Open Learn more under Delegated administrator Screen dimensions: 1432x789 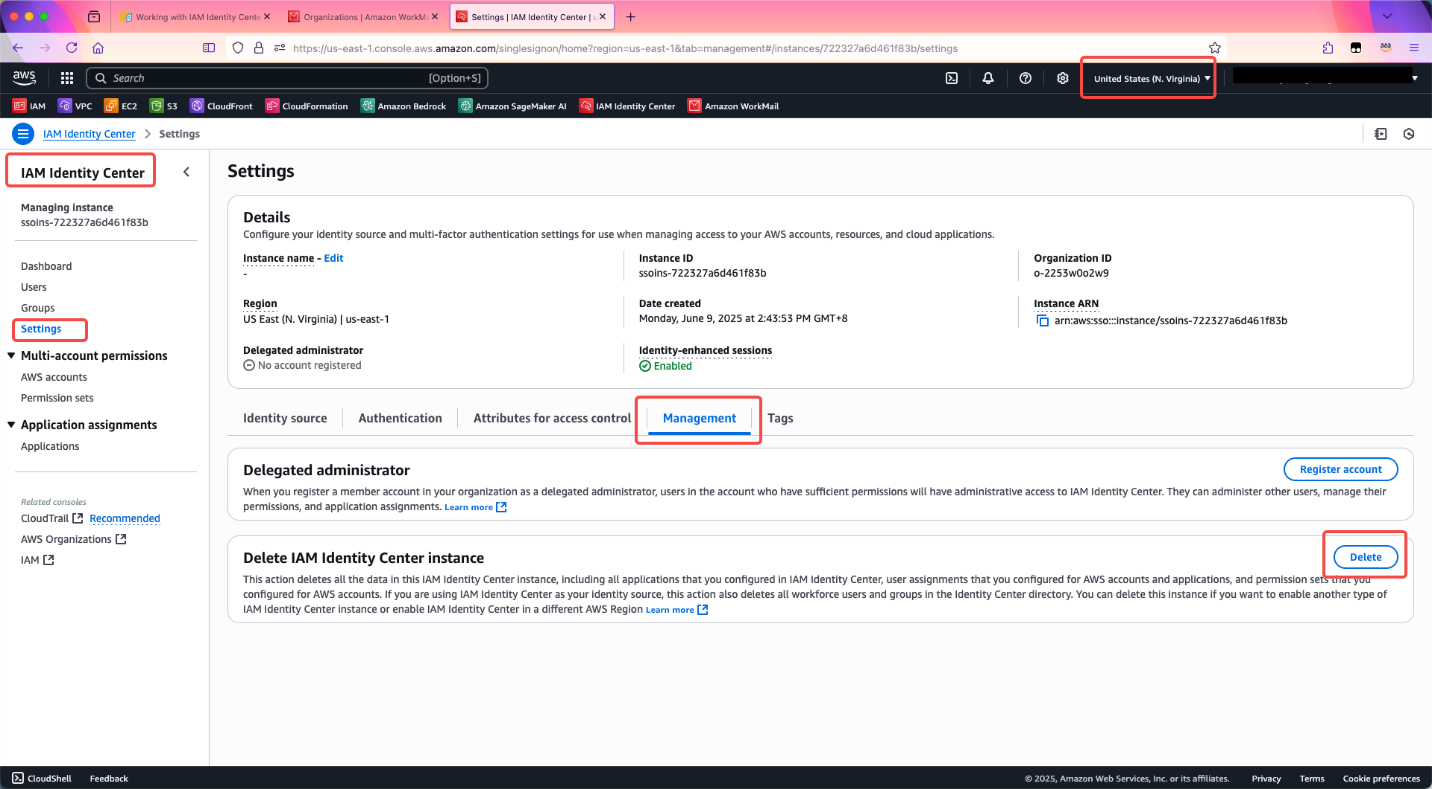tap(475, 507)
